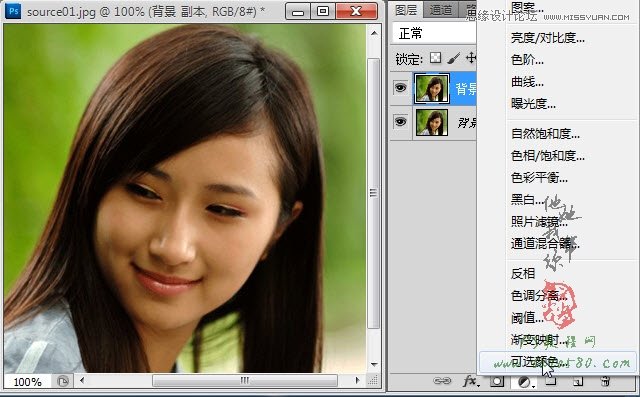Viewport: 640px width, 397px height.
Task: Click the lock position move icon
Action: tap(471, 58)
